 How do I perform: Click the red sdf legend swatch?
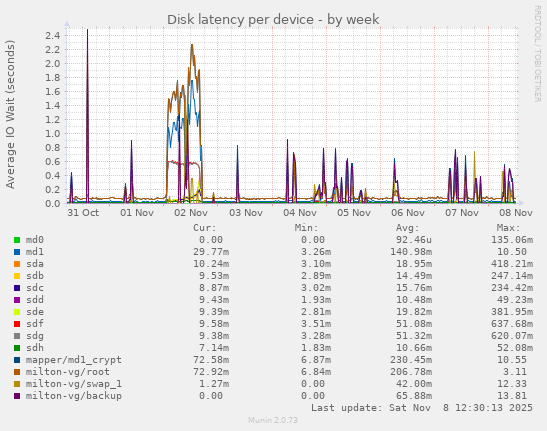[x=17, y=324]
